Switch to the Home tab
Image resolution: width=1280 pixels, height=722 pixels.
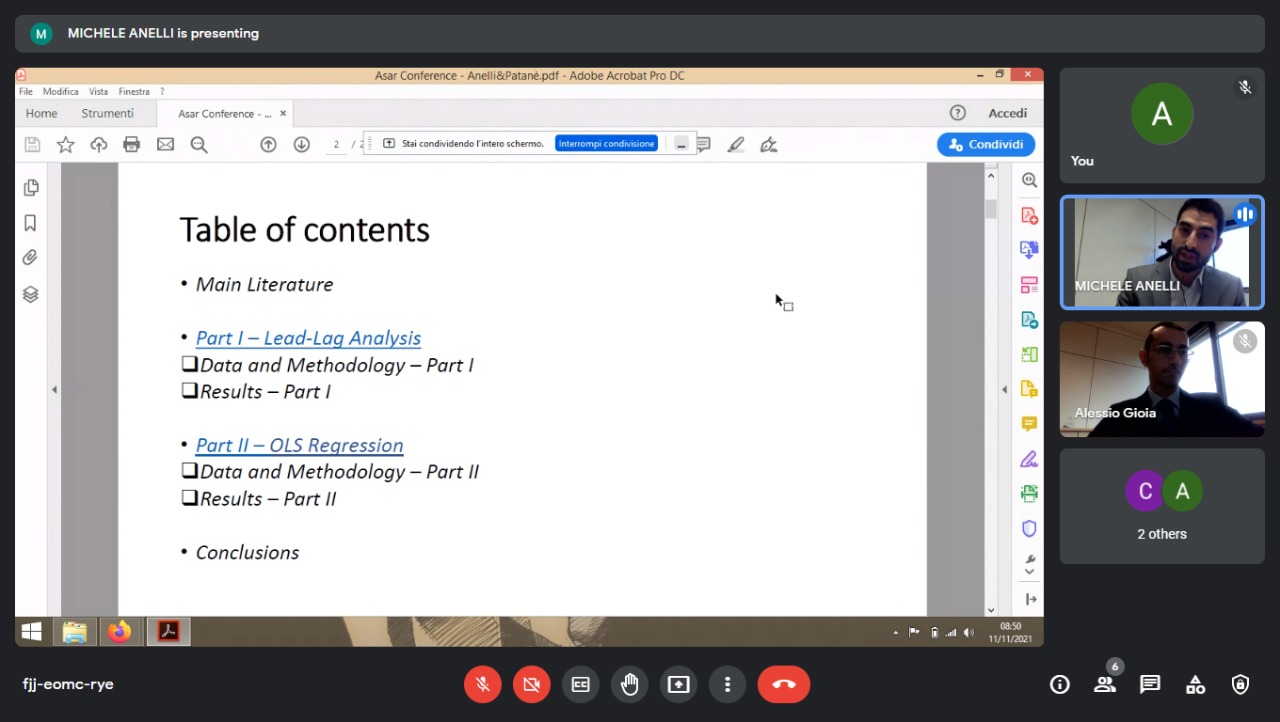(x=41, y=113)
